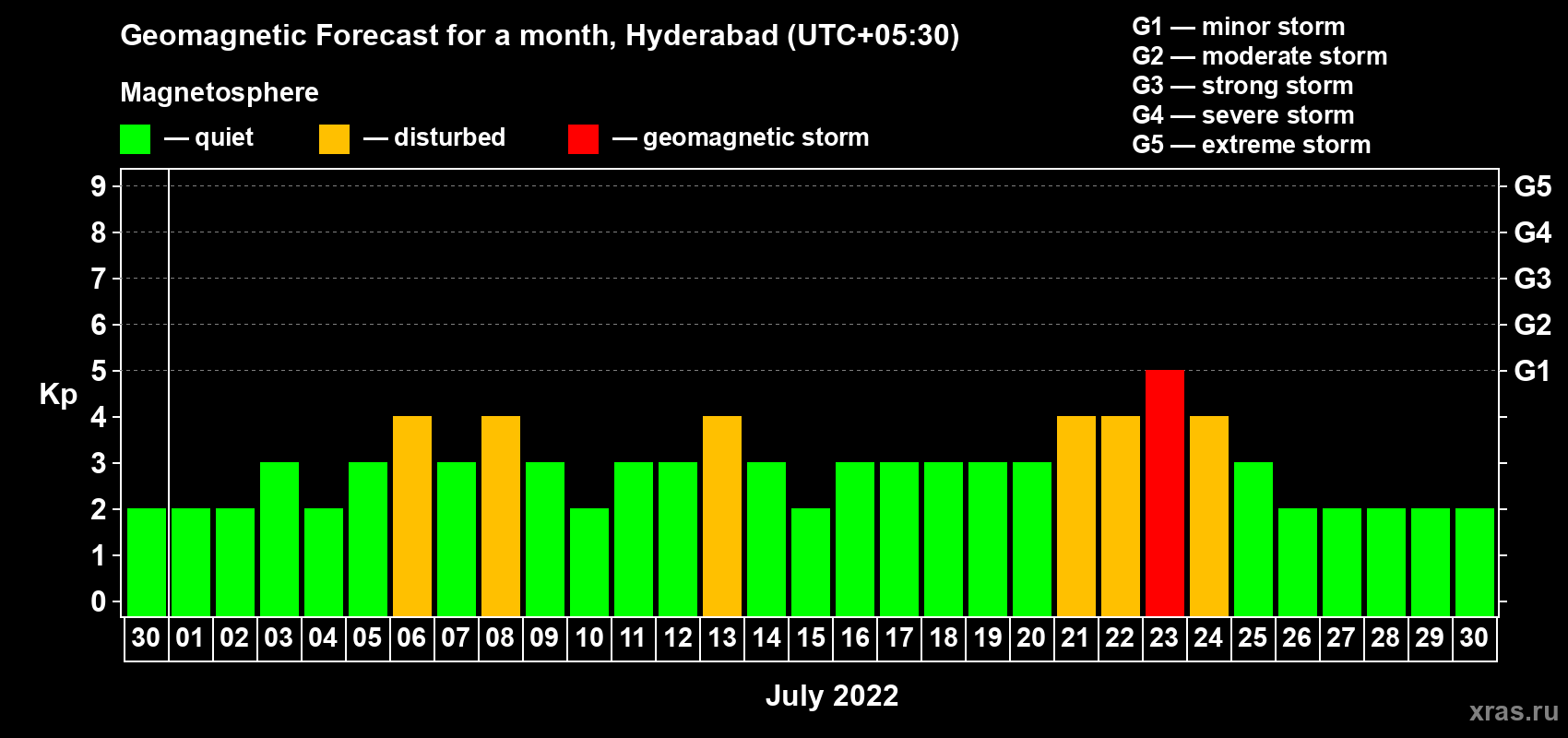Click date label 09 on the axis
1568x738 pixels.
click(x=544, y=637)
